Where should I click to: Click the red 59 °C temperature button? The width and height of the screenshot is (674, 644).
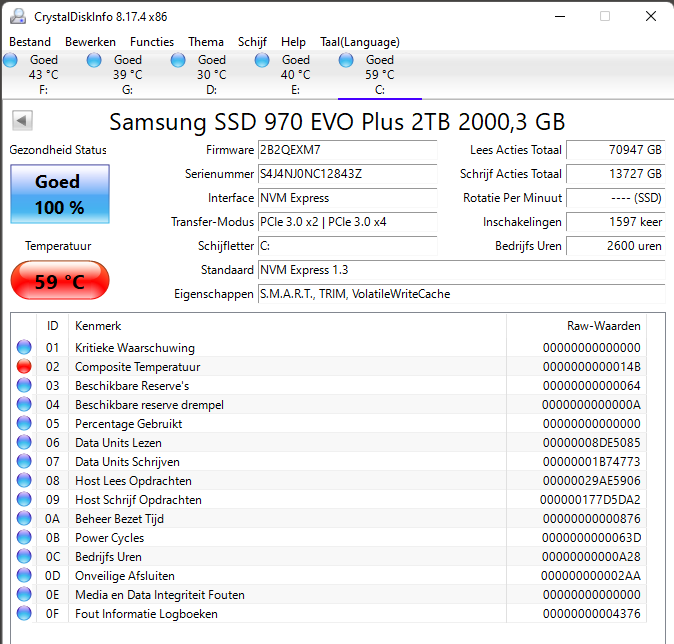click(60, 280)
